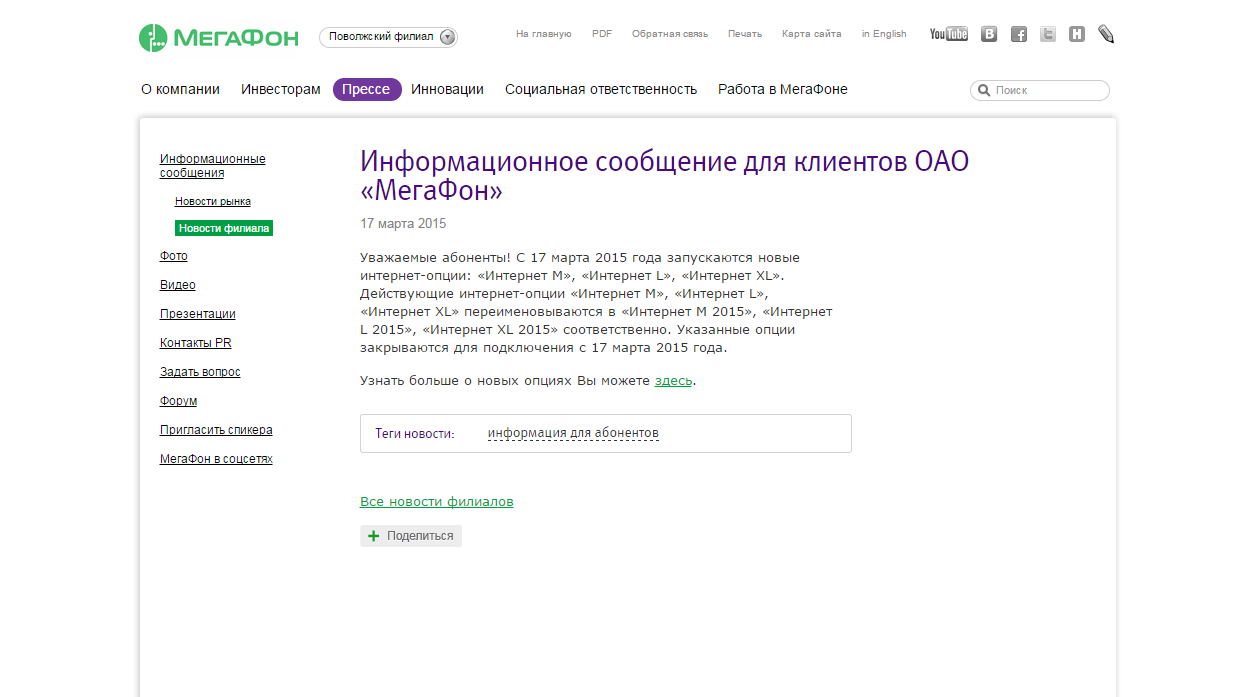Open the MegaFon YouTube channel icon
This screenshot has width=1242, height=697.
pyautogui.click(x=948, y=34)
